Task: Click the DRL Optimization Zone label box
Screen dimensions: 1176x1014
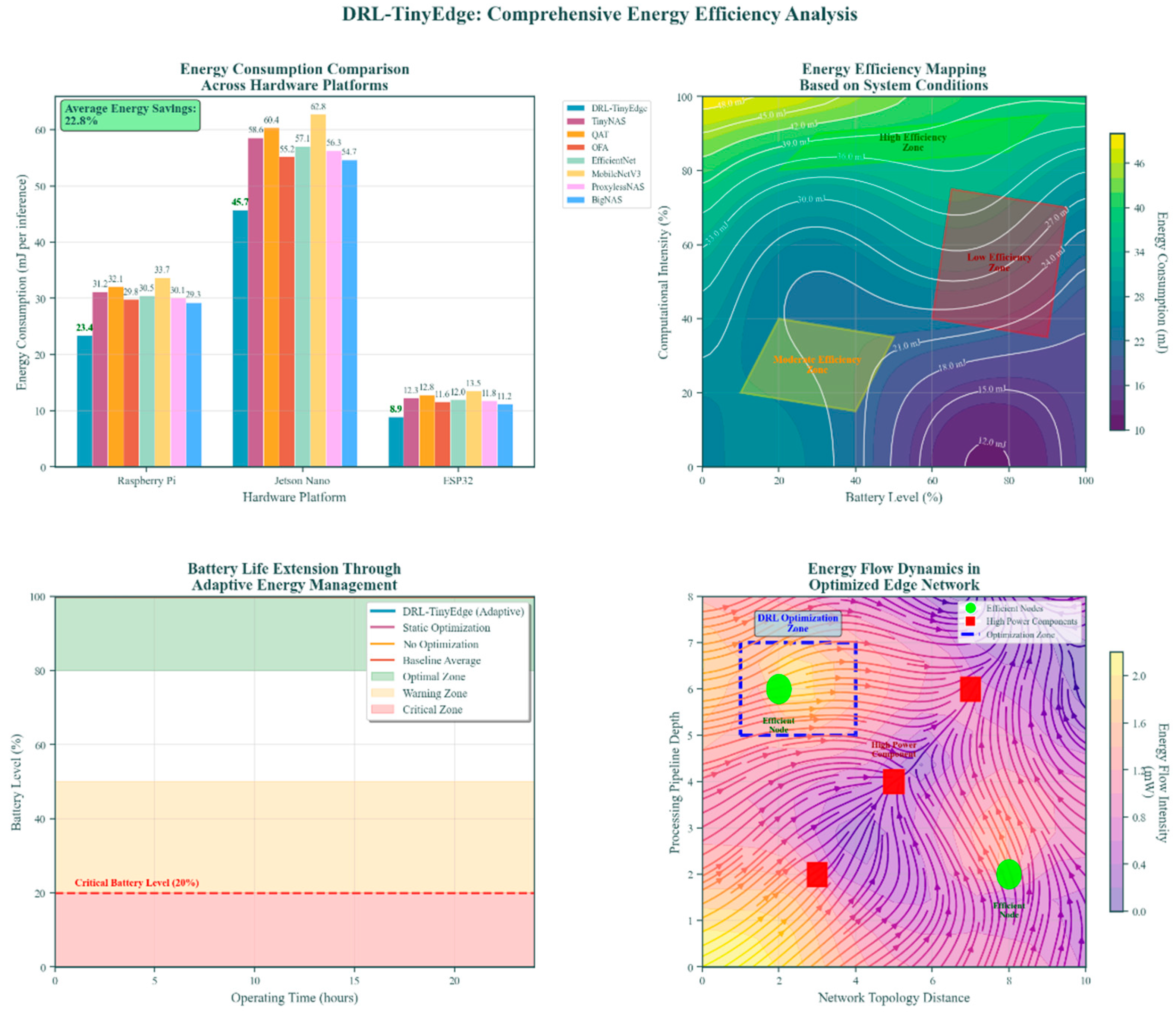Action: (x=798, y=623)
